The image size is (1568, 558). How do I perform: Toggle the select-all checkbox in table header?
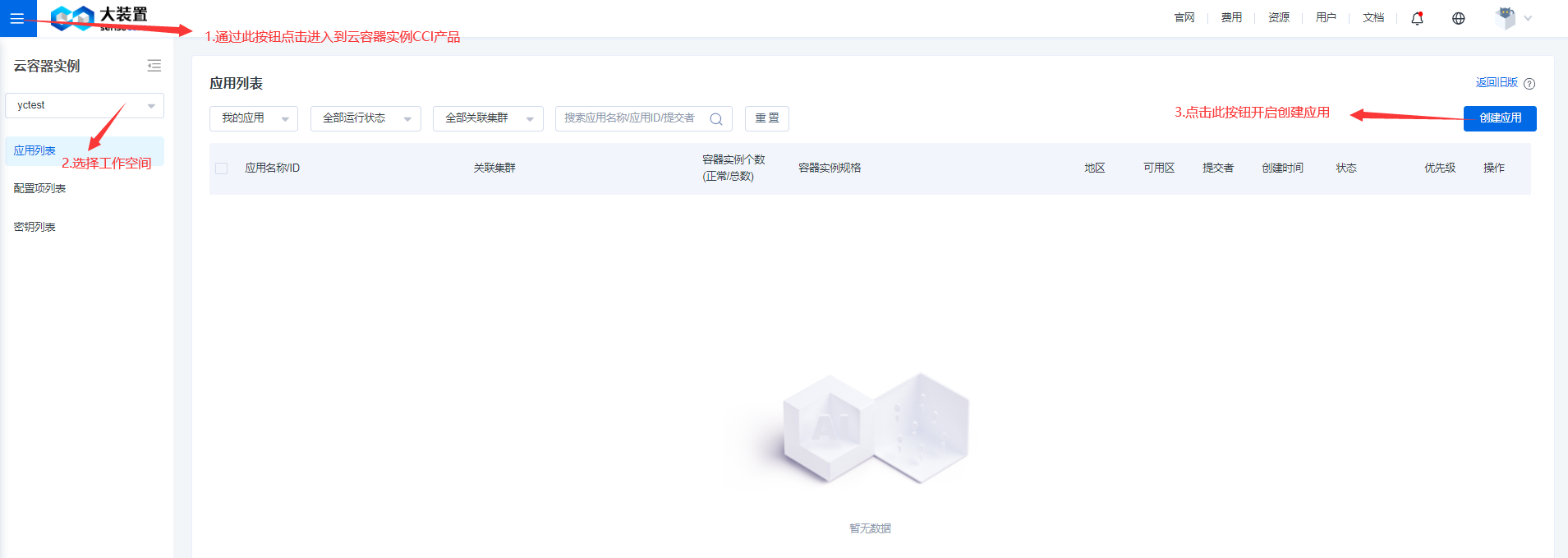coord(221,168)
